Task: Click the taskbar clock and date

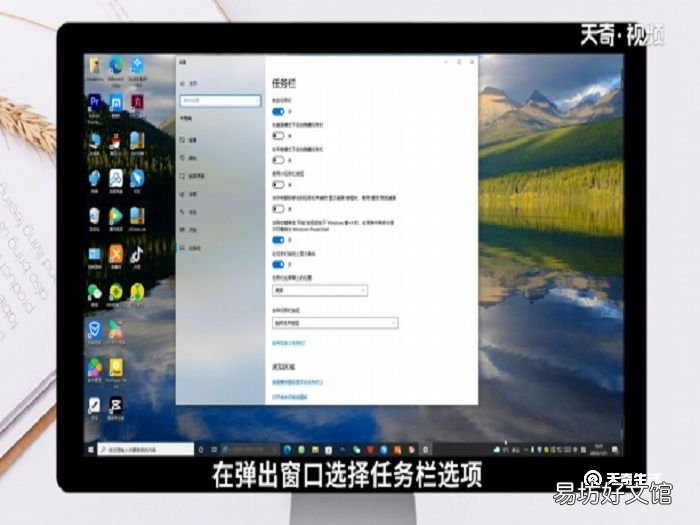Action: [599, 450]
